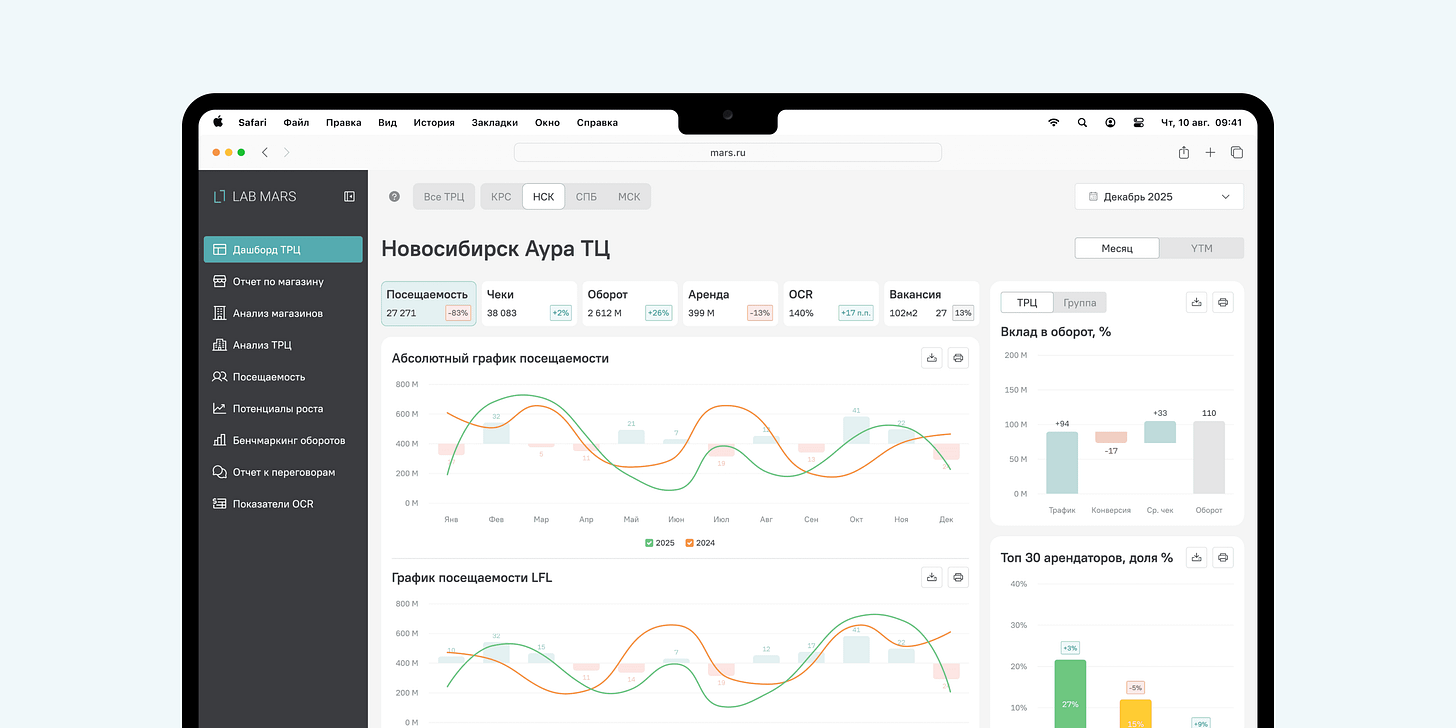The width and height of the screenshot is (1456, 728).
Task: Print График посещаемости LFL chart
Action: [958, 577]
